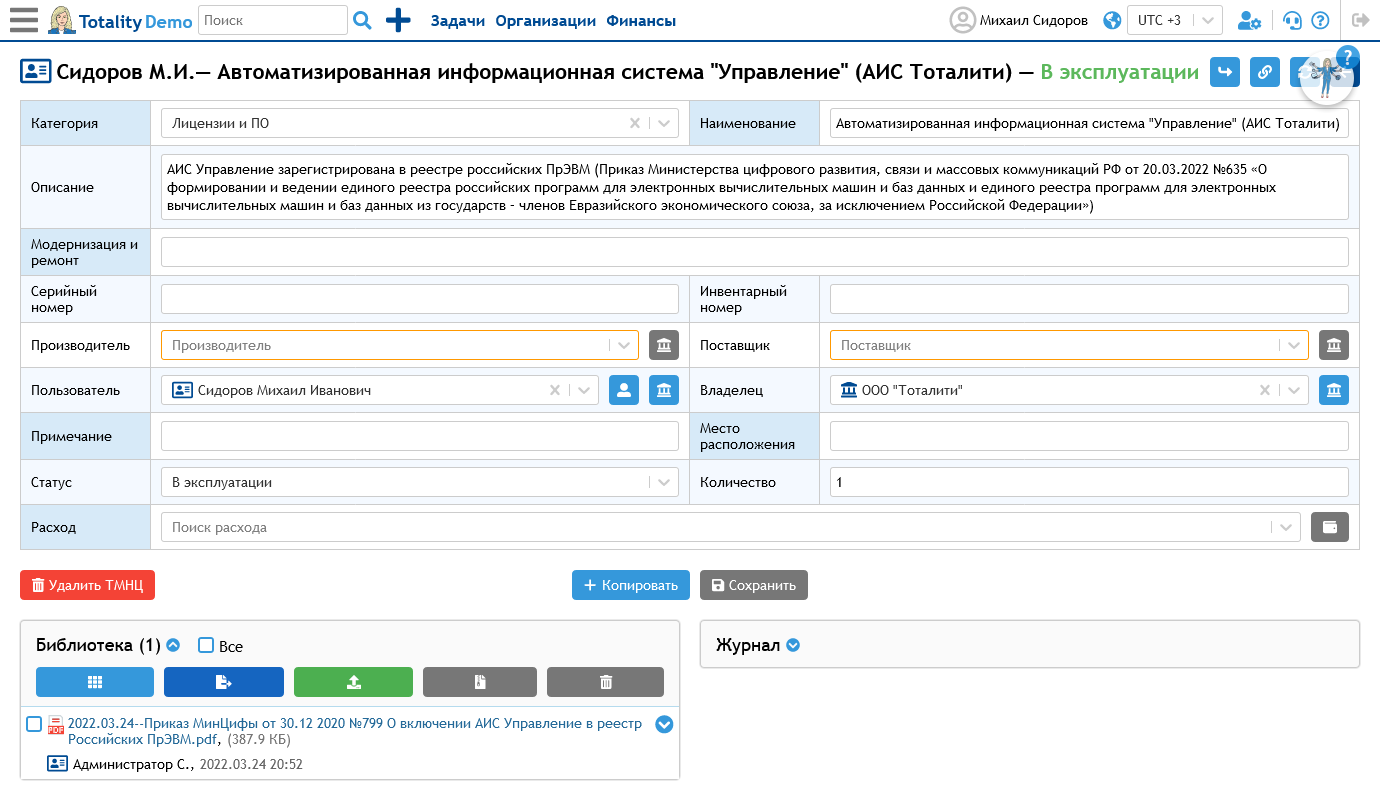Viewport: 1380px width, 800px height.
Task: Open the UTC +3 timezone dropdown
Action: pos(1175,20)
